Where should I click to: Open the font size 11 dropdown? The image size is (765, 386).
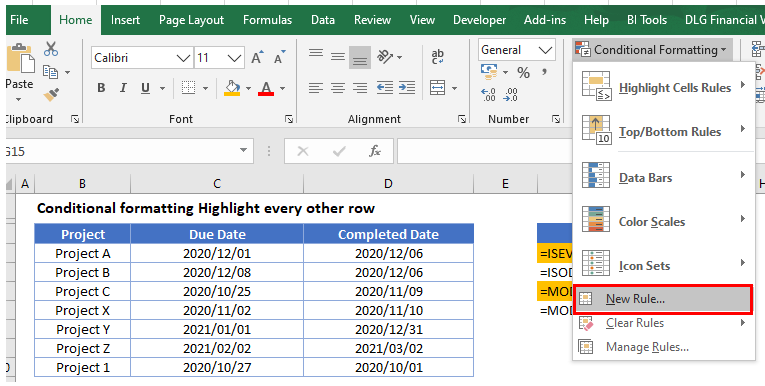pyautogui.click(x=235, y=58)
